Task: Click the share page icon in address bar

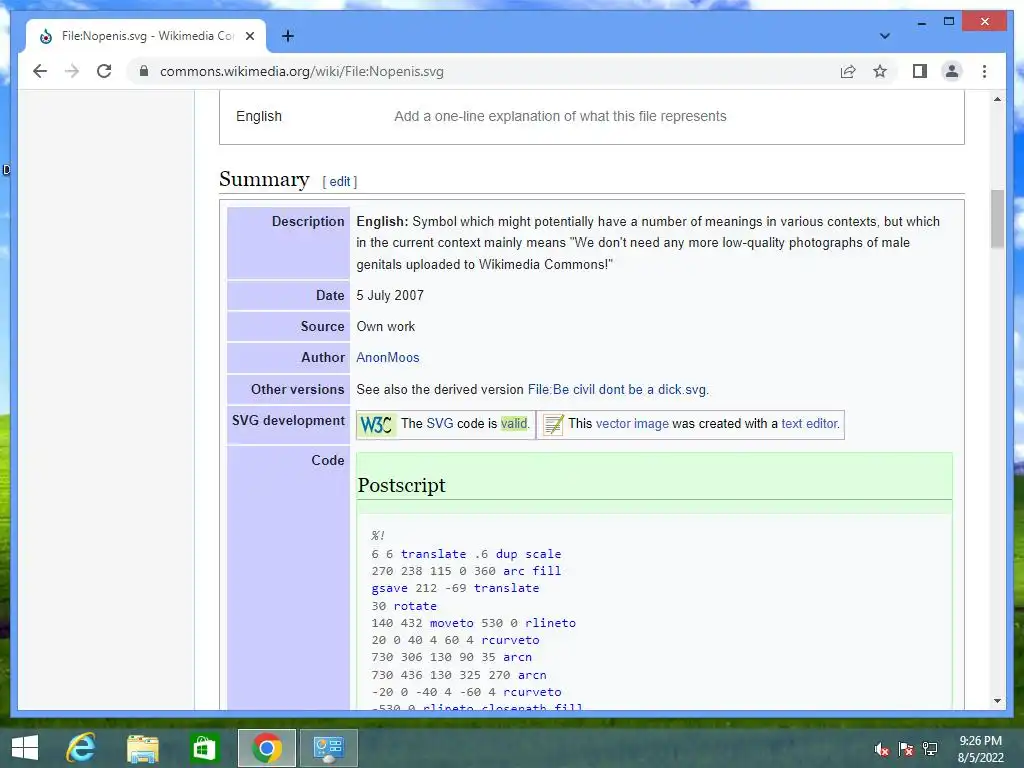Action: pyautogui.click(x=848, y=71)
